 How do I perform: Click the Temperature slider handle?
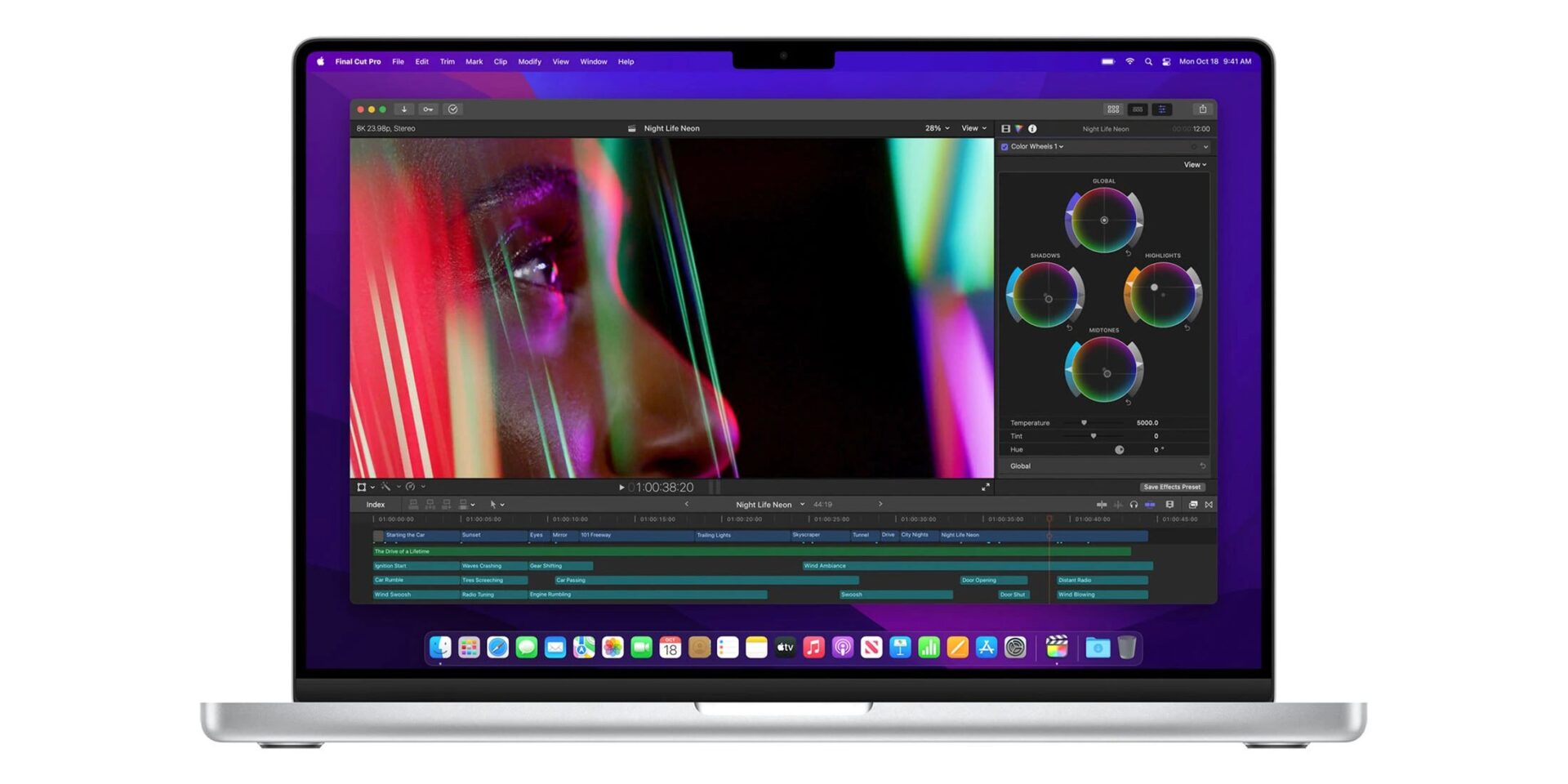click(1084, 423)
